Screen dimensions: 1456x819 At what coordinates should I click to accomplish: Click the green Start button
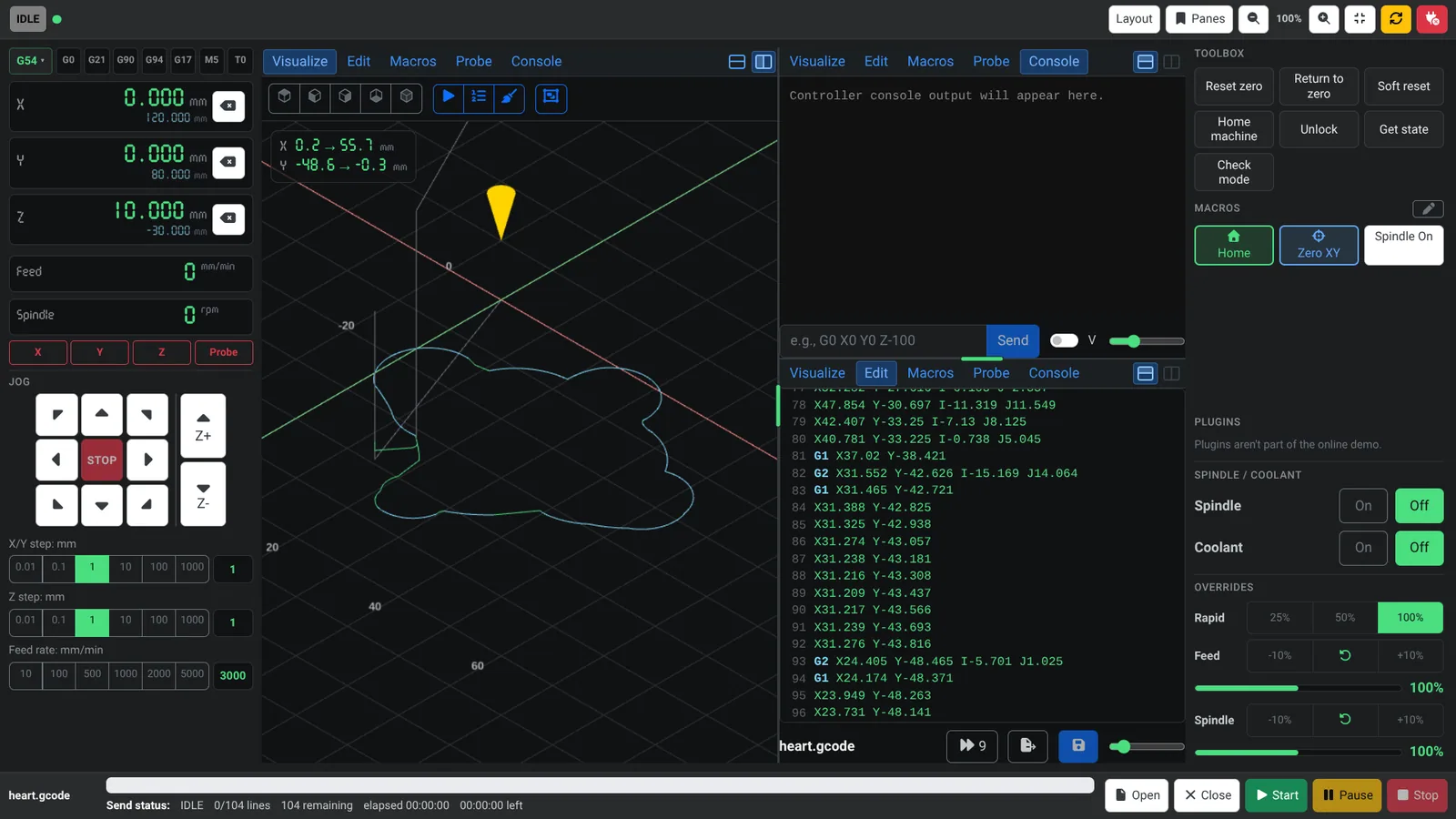tap(1277, 795)
